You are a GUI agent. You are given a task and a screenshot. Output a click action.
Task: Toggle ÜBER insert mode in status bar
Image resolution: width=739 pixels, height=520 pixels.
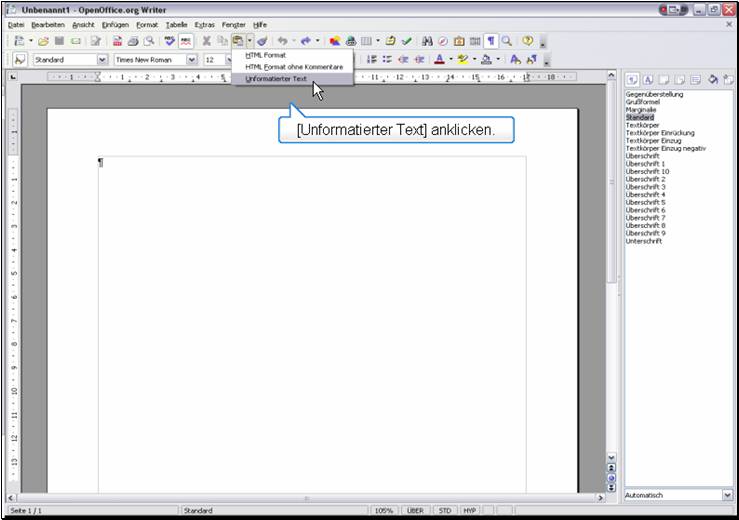[x=414, y=510]
